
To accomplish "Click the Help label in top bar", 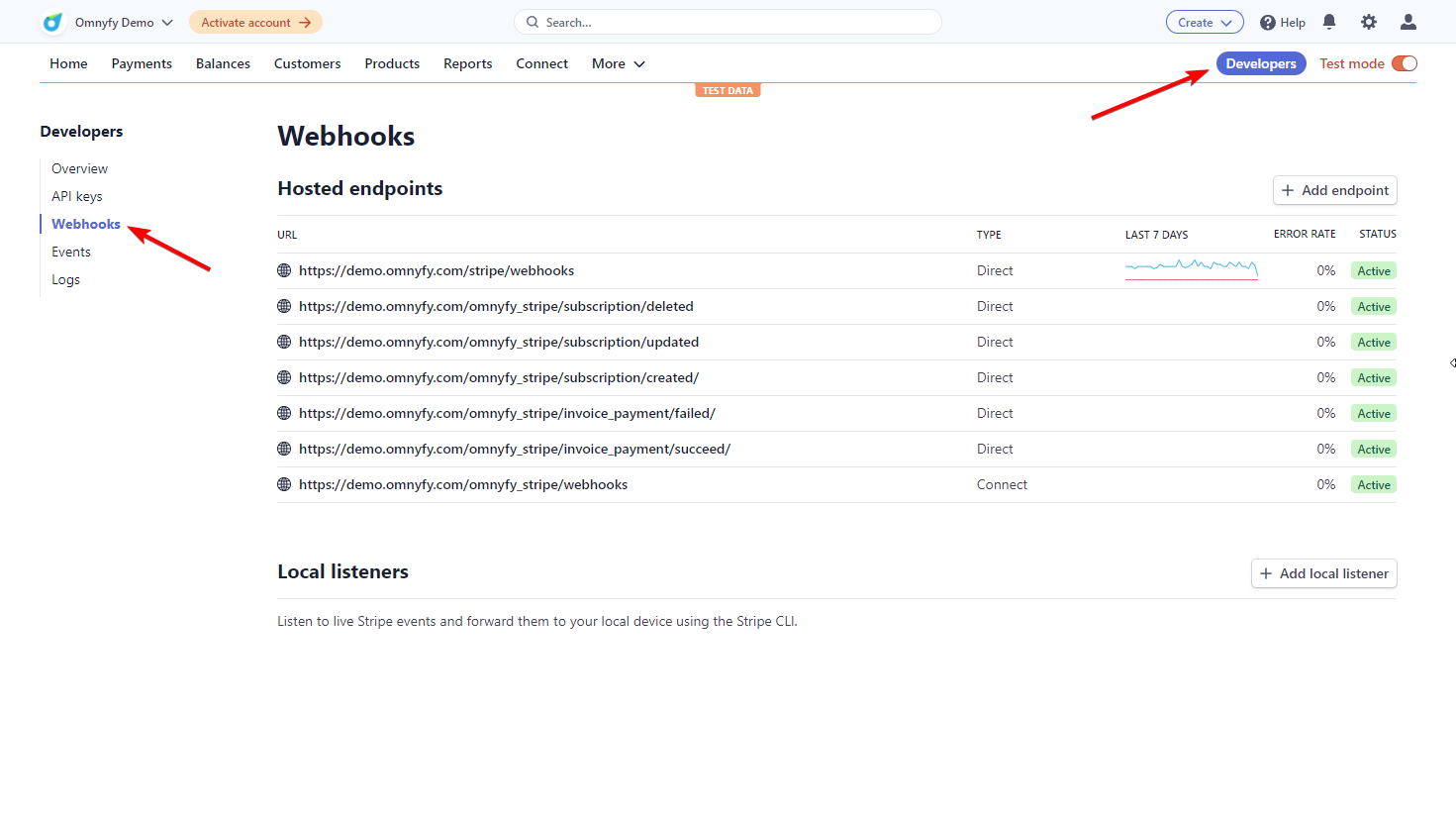I will tap(1293, 23).
